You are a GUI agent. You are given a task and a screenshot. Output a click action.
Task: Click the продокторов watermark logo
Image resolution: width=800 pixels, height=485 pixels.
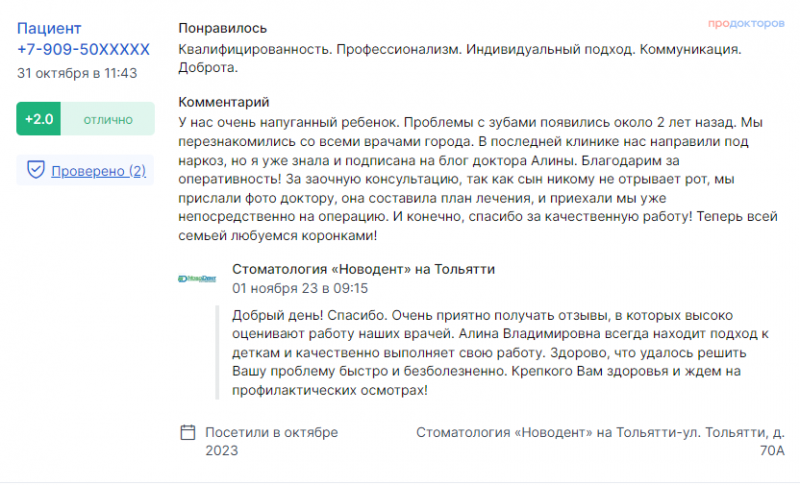[x=746, y=23]
